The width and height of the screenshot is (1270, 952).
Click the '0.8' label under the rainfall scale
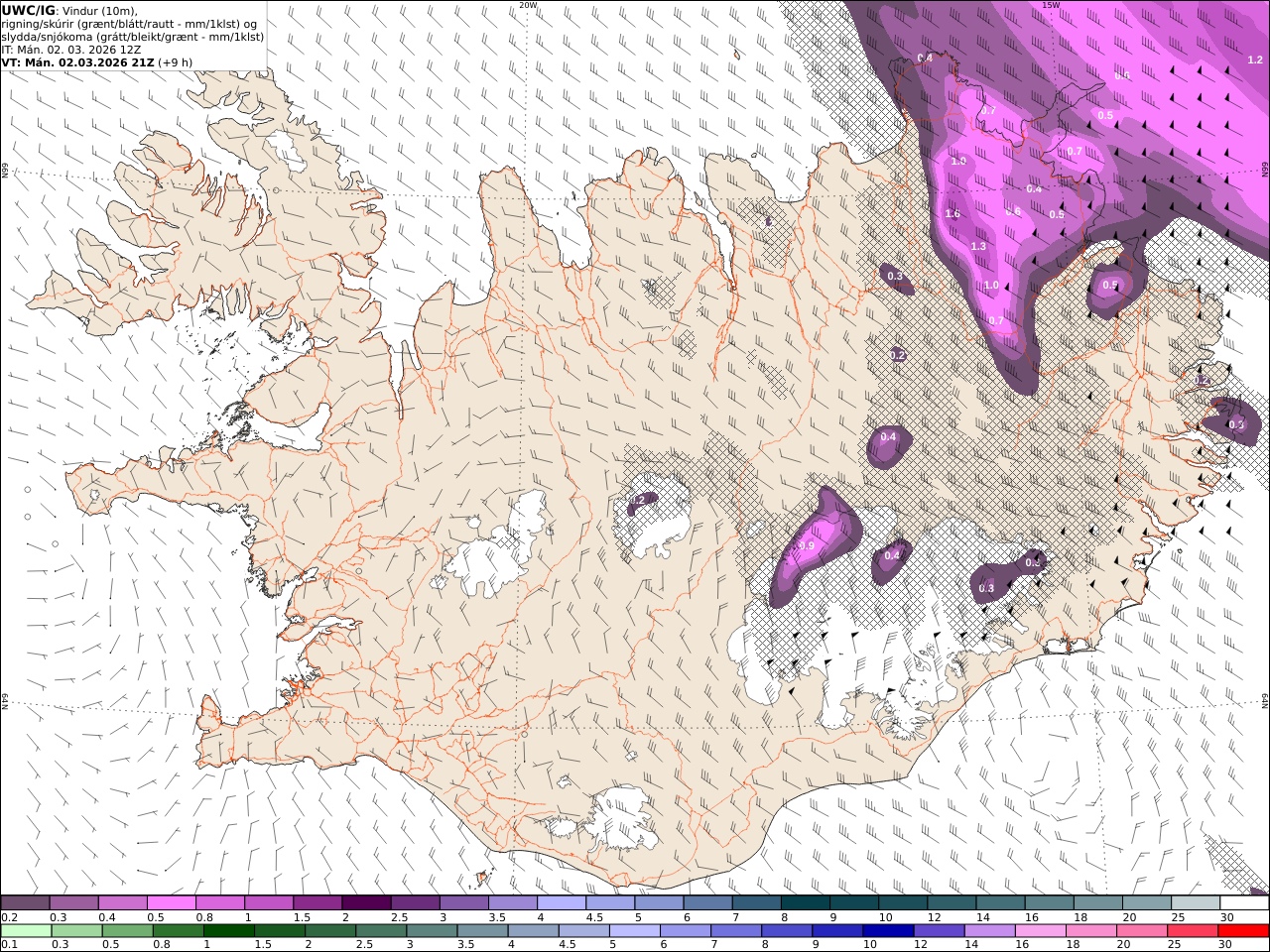(x=161, y=944)
